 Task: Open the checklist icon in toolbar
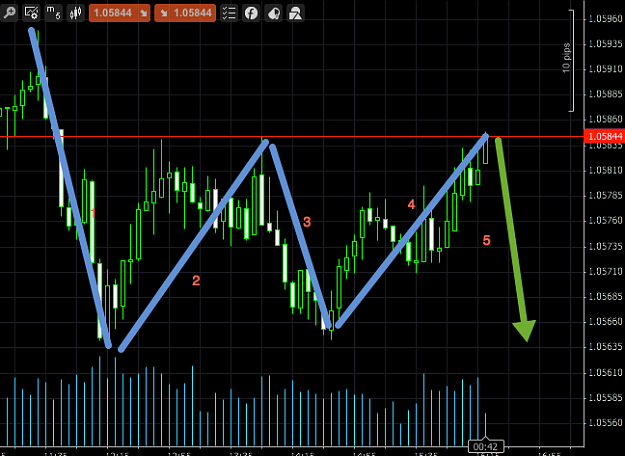coord(229,13)
